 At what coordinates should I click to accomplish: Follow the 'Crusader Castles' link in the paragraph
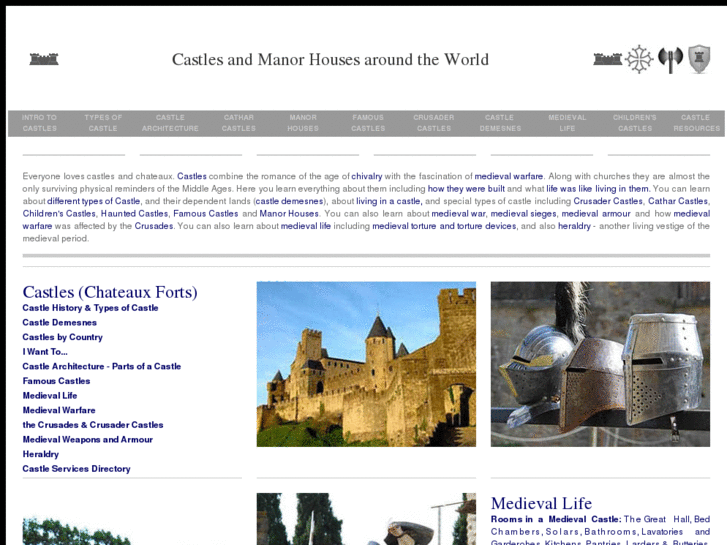(608, 201)
